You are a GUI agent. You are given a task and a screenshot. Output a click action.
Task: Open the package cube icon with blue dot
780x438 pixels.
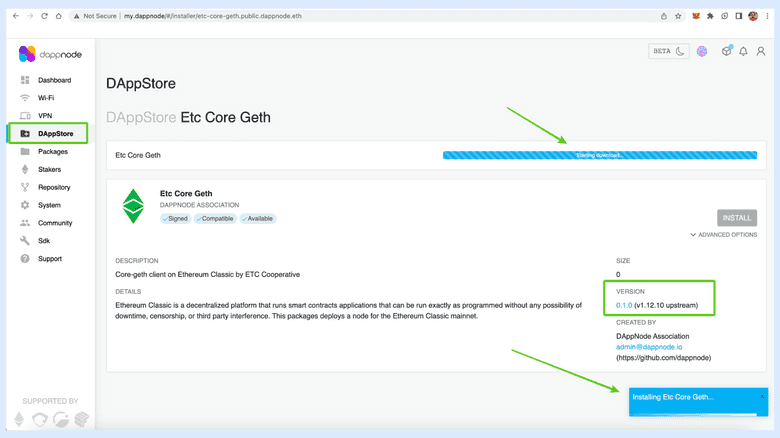(x=726, y=52)
